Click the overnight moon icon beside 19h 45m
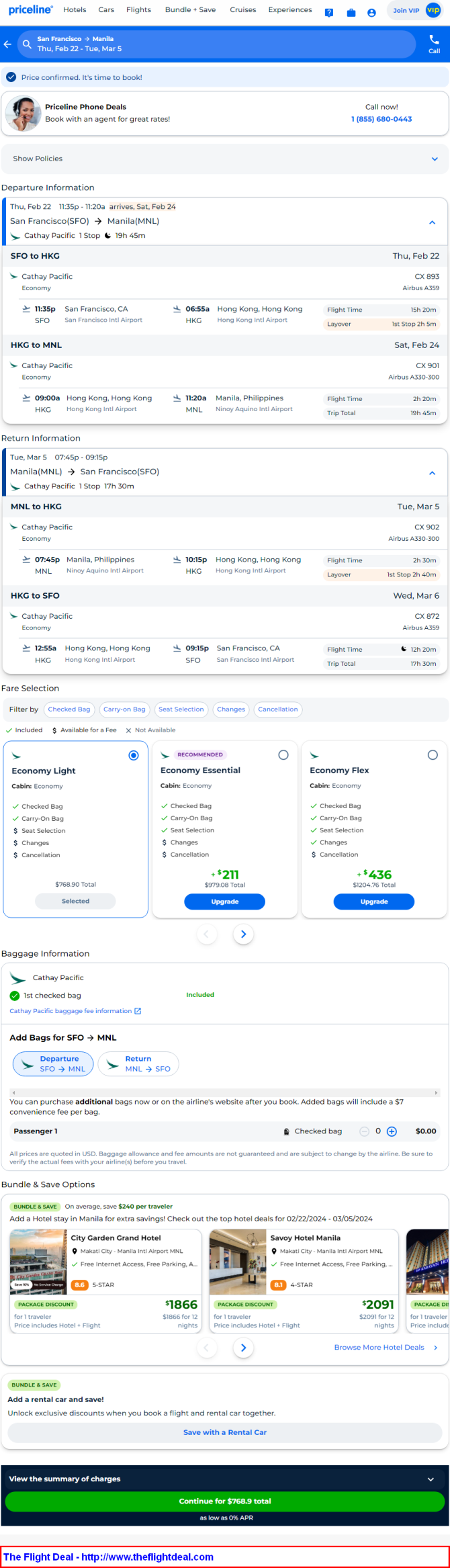Screen dimensions: 450x1568 pyautogui.click(x=107, y=236)
